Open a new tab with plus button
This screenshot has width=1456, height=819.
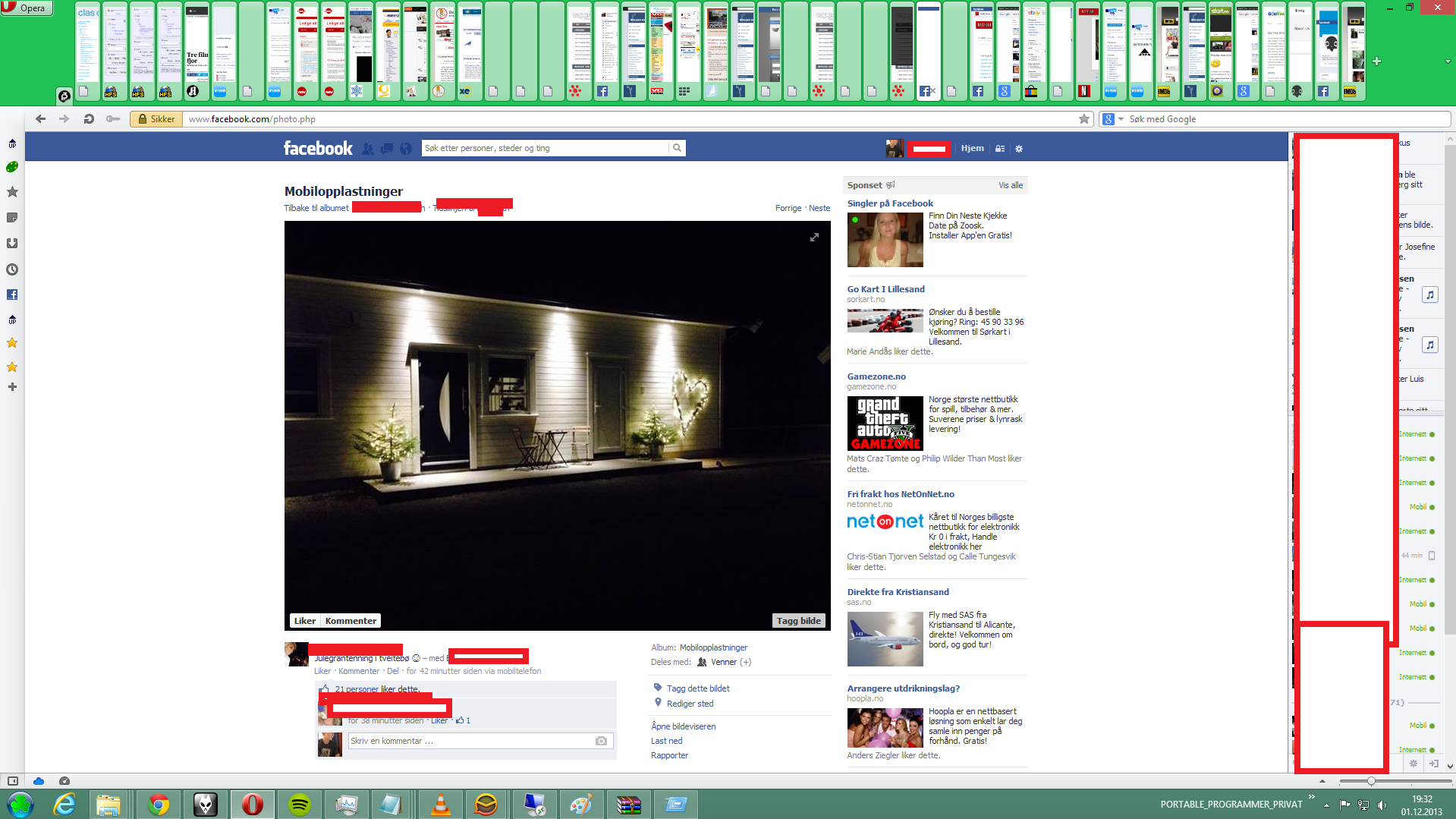pos(1376,61)
